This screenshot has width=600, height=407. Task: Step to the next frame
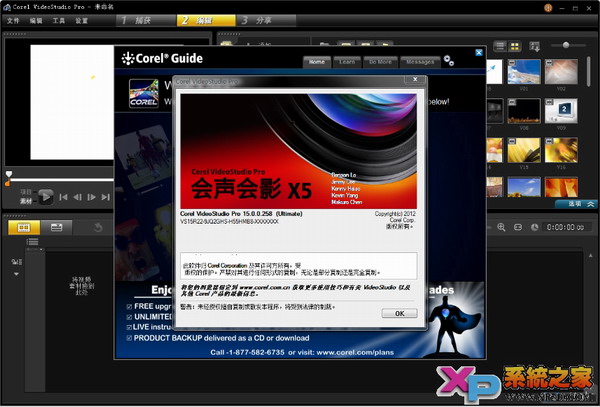tap(91, 197)
